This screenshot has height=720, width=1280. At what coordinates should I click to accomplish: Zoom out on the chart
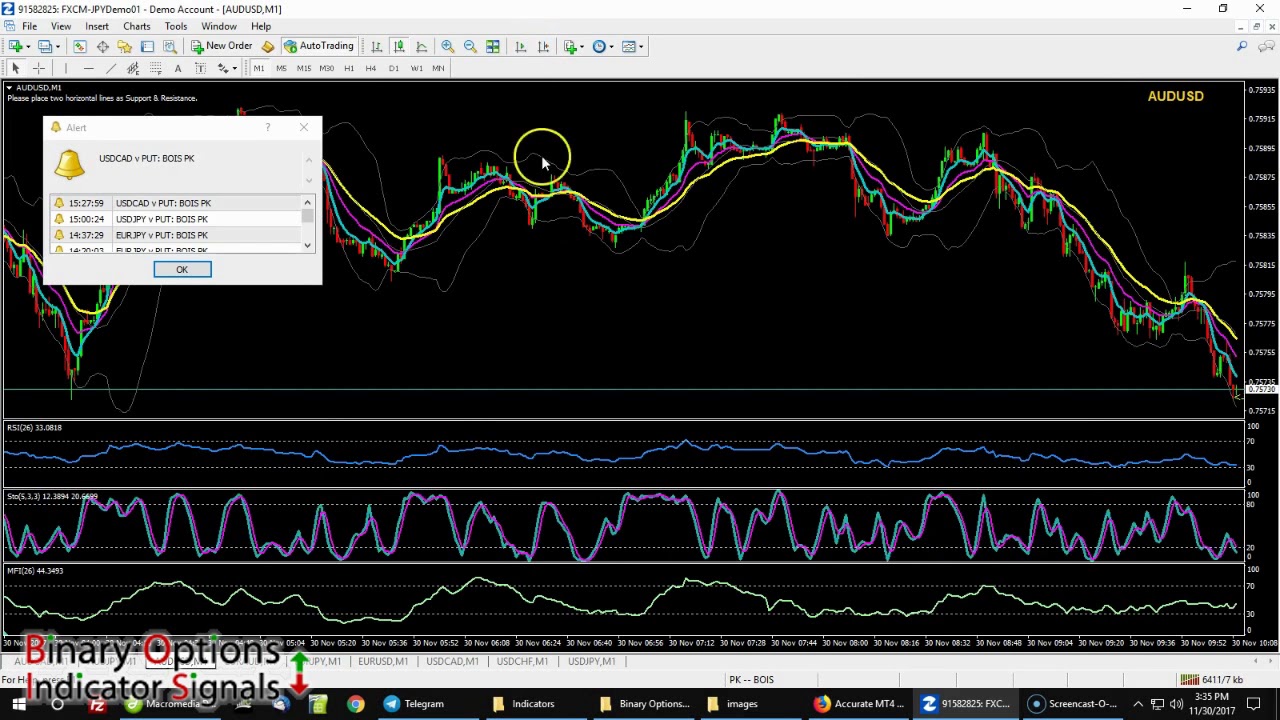pyautogui.click(x=470, y=46)
